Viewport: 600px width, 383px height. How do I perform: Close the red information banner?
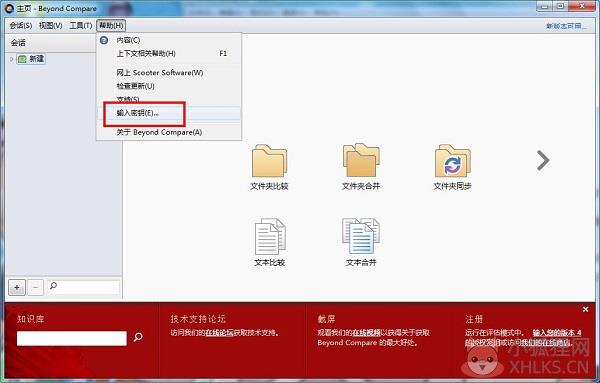point(585,309)
